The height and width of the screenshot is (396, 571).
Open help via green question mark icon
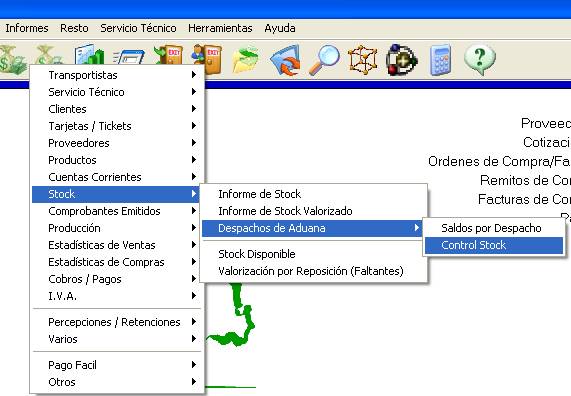(x=480, y=59)
